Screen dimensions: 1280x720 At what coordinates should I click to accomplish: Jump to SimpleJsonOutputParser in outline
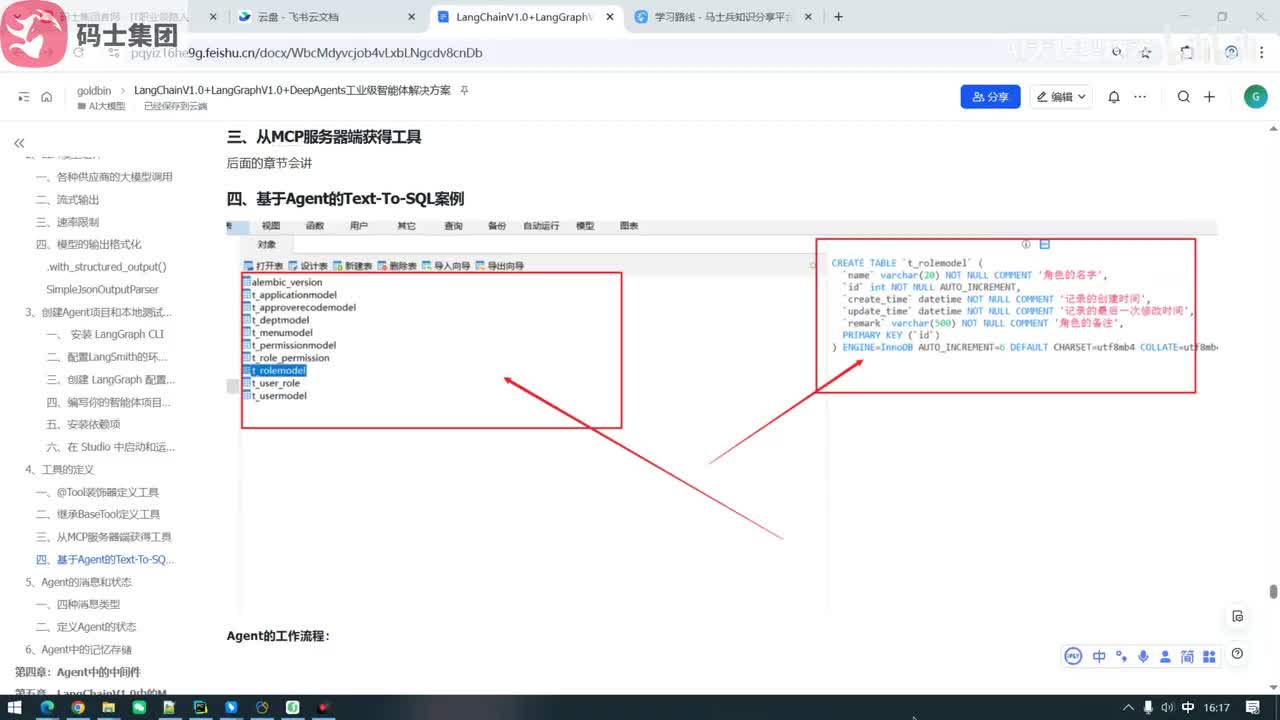click(102, 289)
